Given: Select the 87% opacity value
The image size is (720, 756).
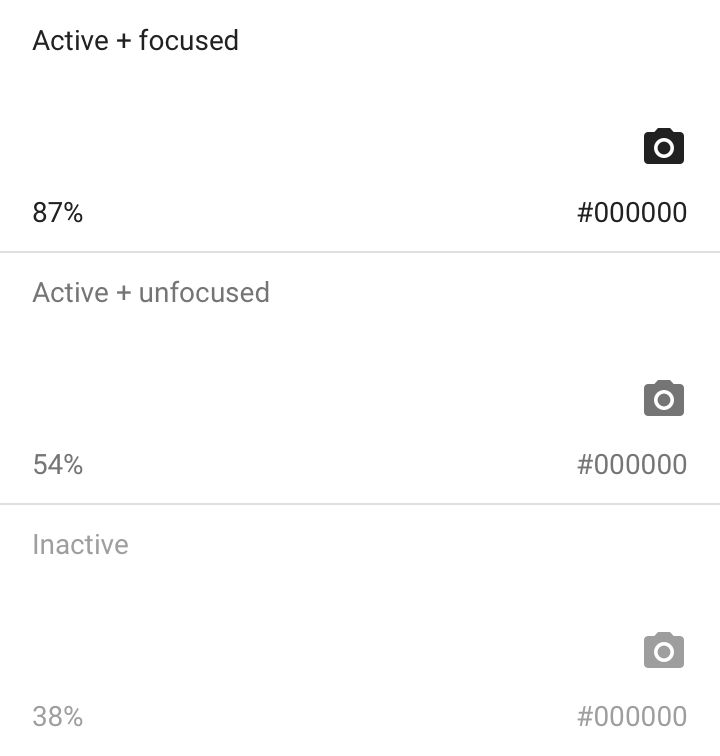Looking at the screenshot, I should pyautogui.click(x=58, y=212).
